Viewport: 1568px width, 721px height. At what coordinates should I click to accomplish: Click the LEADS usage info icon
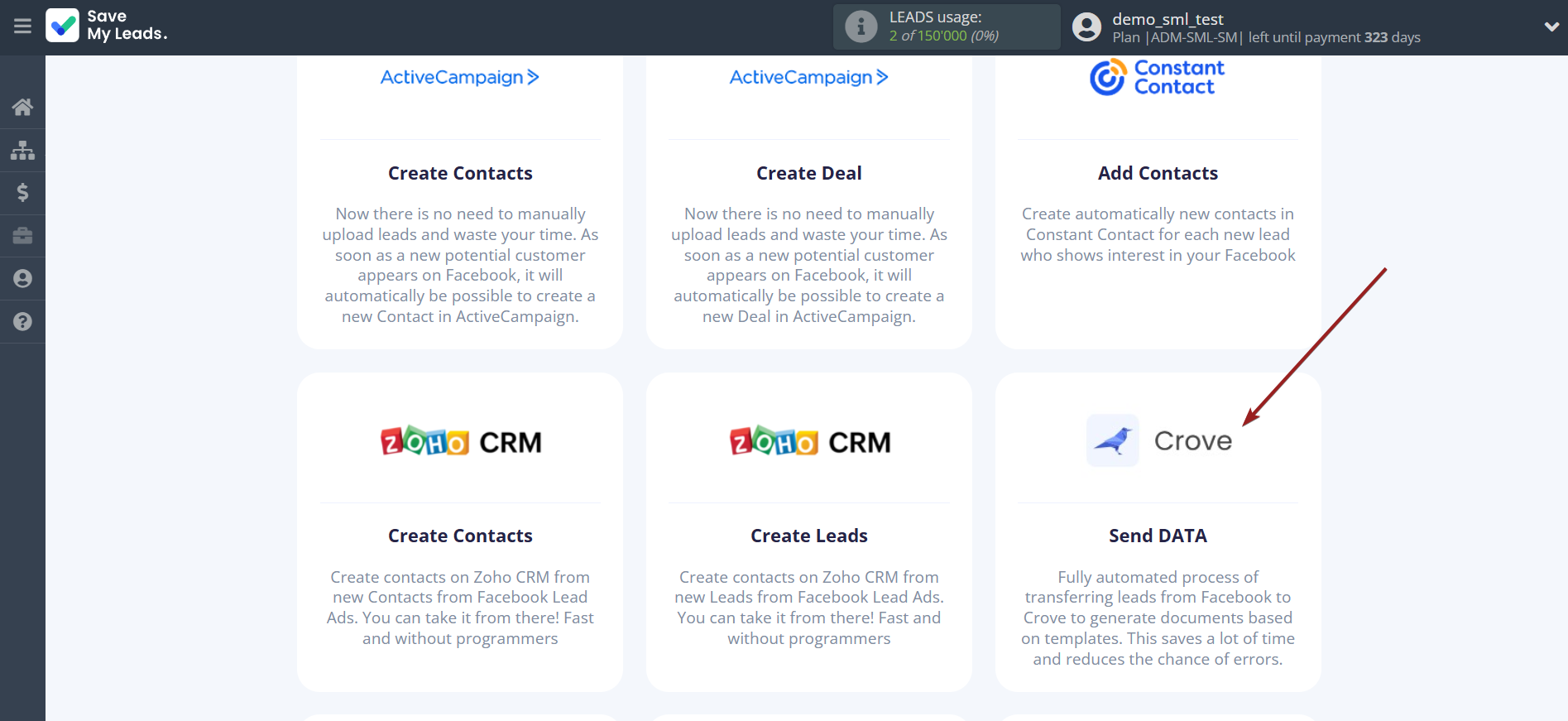click(861, 26)
